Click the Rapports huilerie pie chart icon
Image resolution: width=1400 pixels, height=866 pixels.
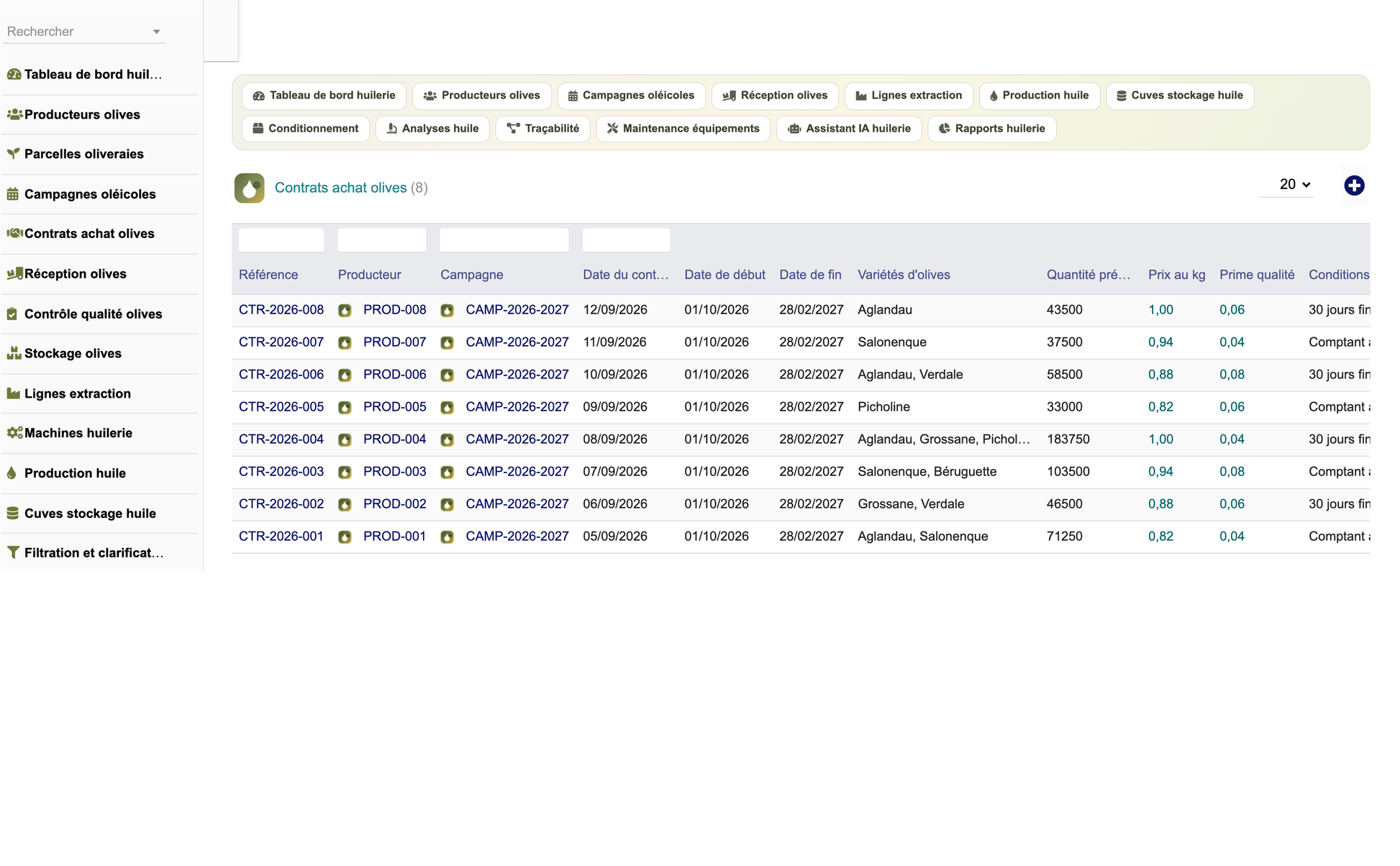click(945, 129)
